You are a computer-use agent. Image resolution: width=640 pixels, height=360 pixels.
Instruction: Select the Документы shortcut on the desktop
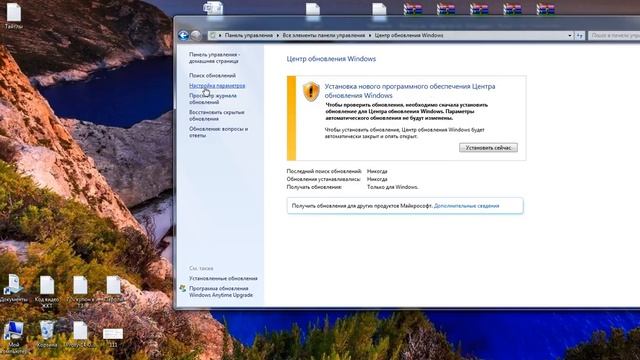coord(14,288)
